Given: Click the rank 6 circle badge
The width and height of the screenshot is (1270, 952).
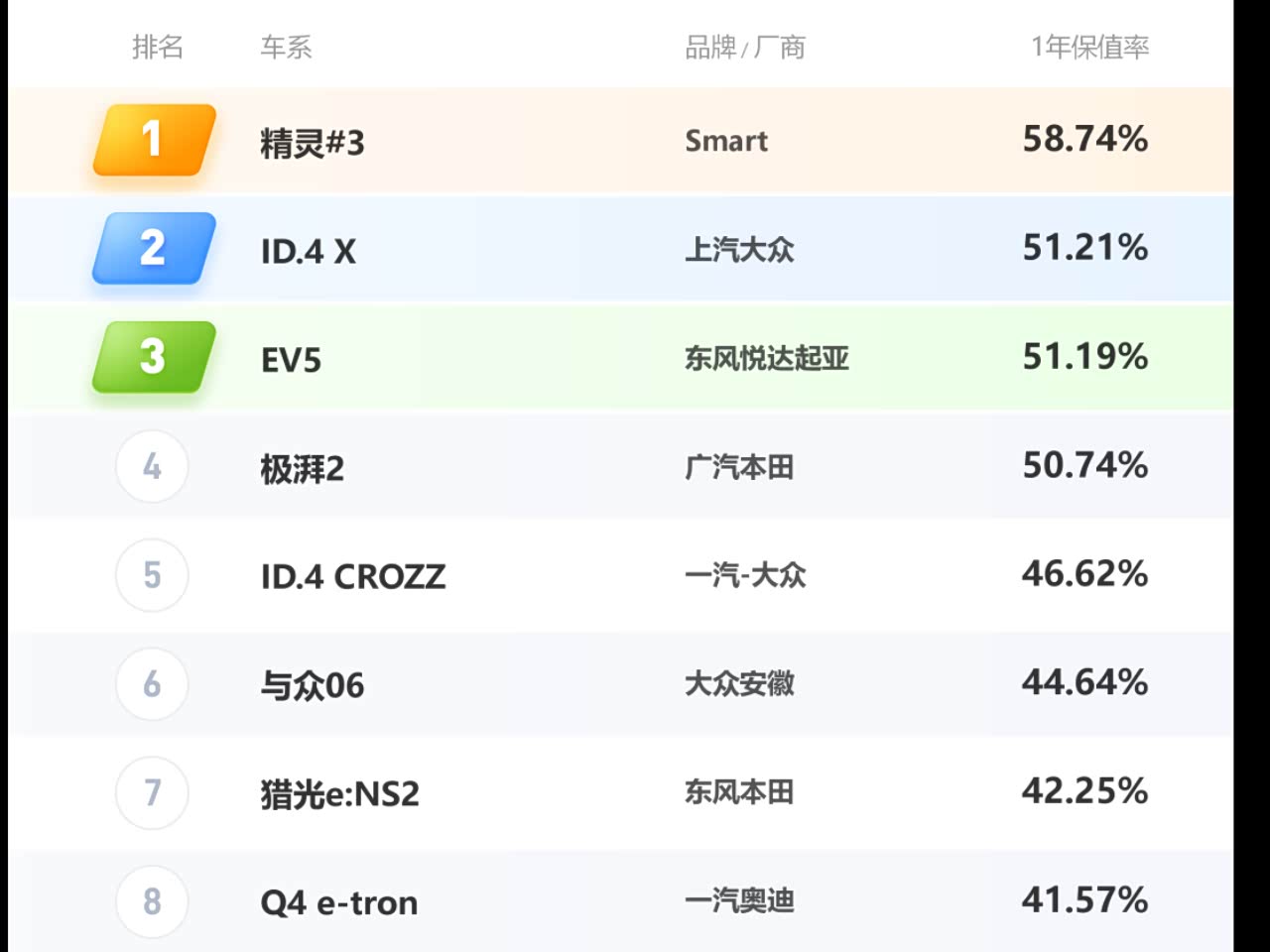Looking at the screenshot, I should (x=152, y=684).
